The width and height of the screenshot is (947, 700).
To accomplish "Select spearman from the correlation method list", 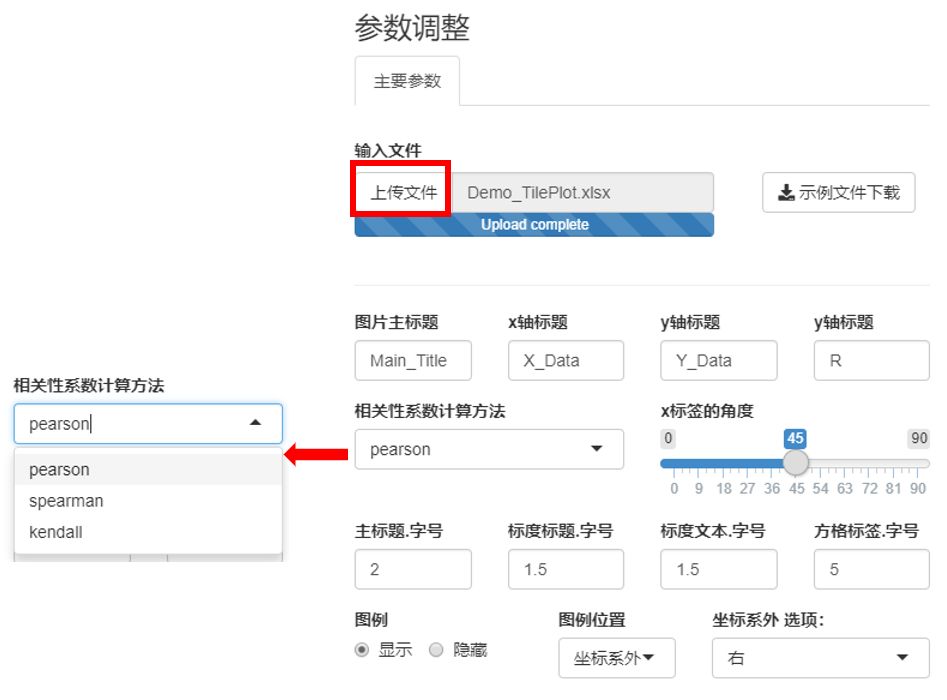I will (65, 501).
